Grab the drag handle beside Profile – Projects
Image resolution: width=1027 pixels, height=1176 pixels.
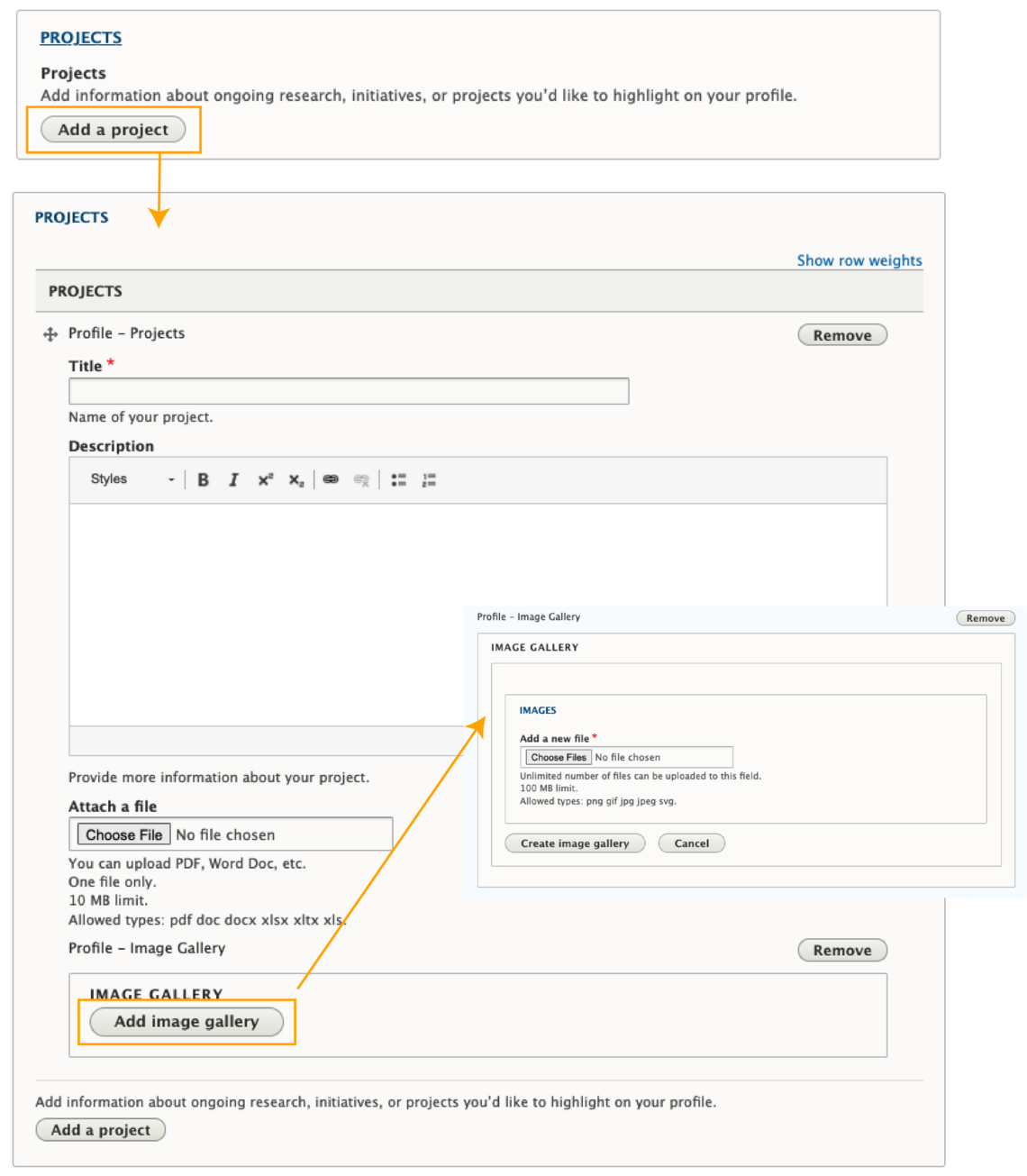(50, 333)
